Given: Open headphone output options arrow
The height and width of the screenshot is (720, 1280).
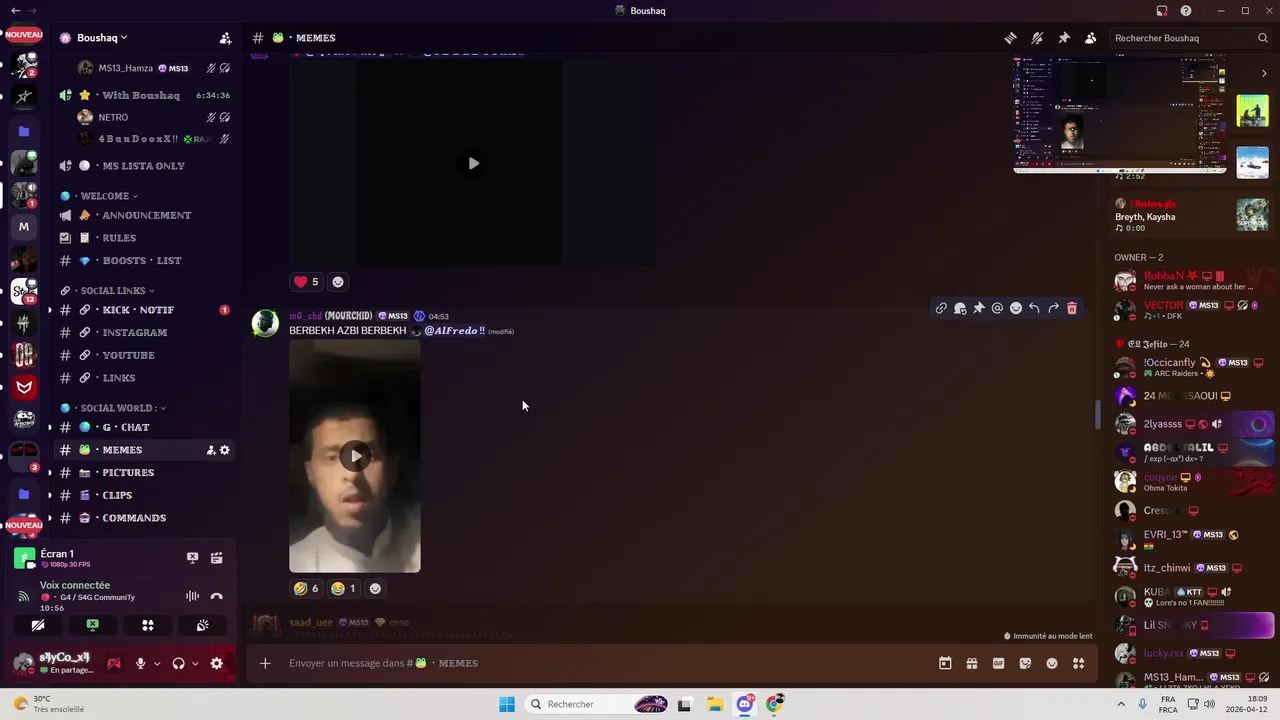Looking at the screenshot, I should click(195, 664).
